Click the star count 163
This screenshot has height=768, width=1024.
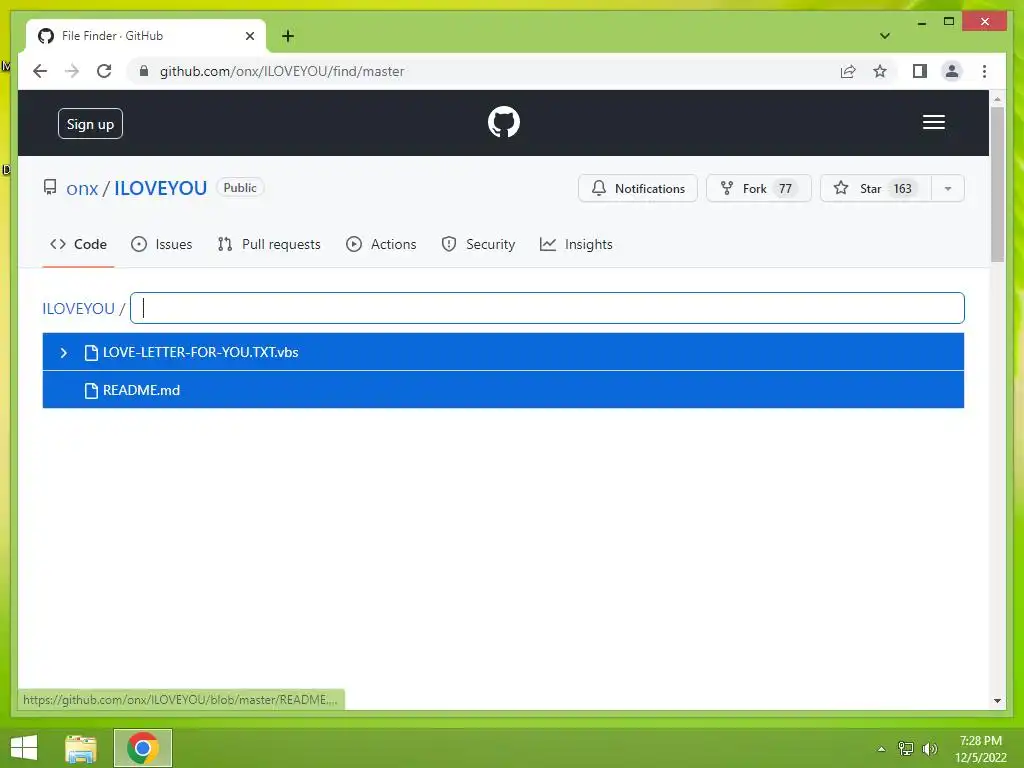click(902, 189)
